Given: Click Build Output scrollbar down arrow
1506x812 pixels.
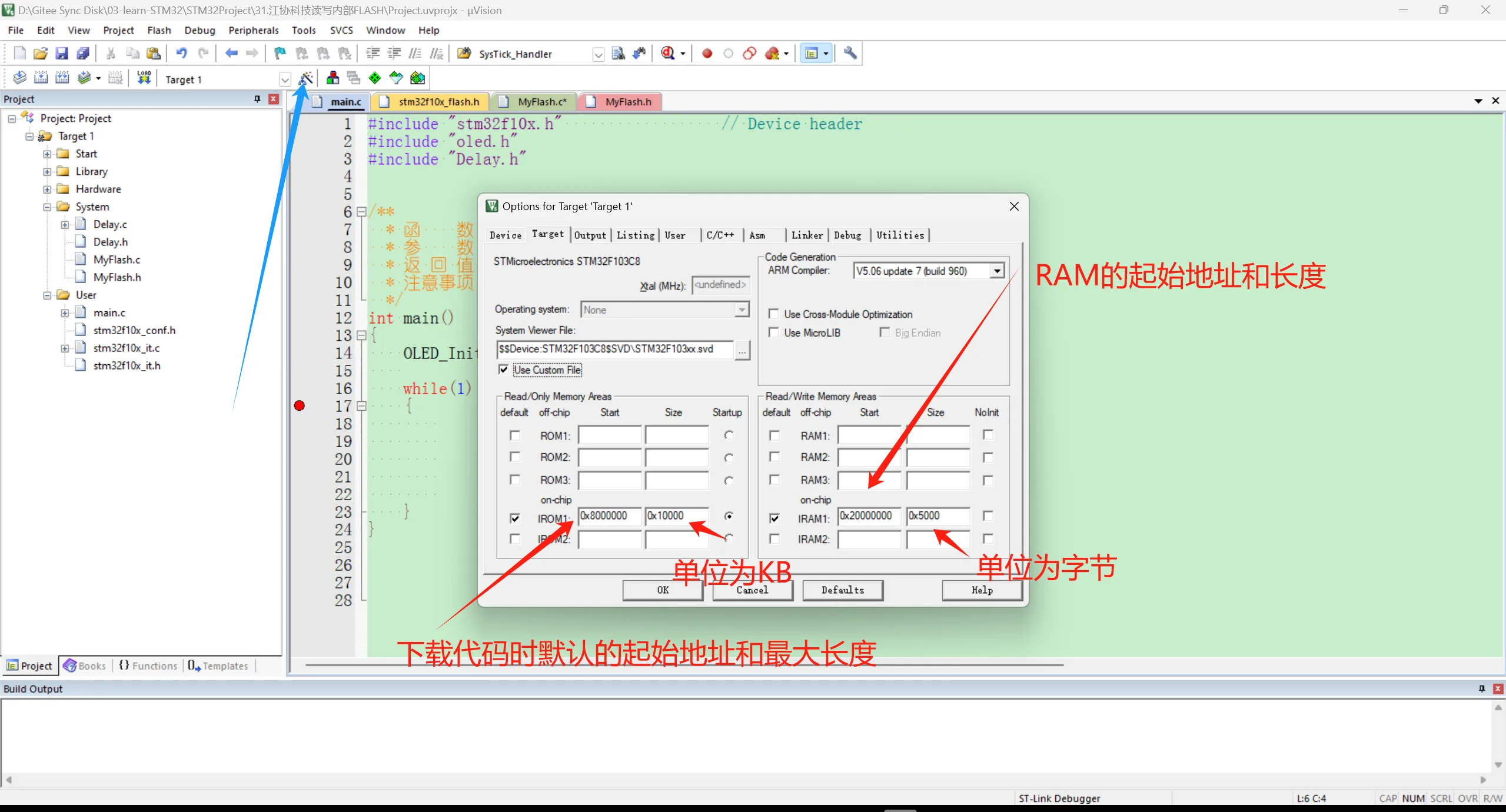Looking at the screenshot, I should (1498, 764).
